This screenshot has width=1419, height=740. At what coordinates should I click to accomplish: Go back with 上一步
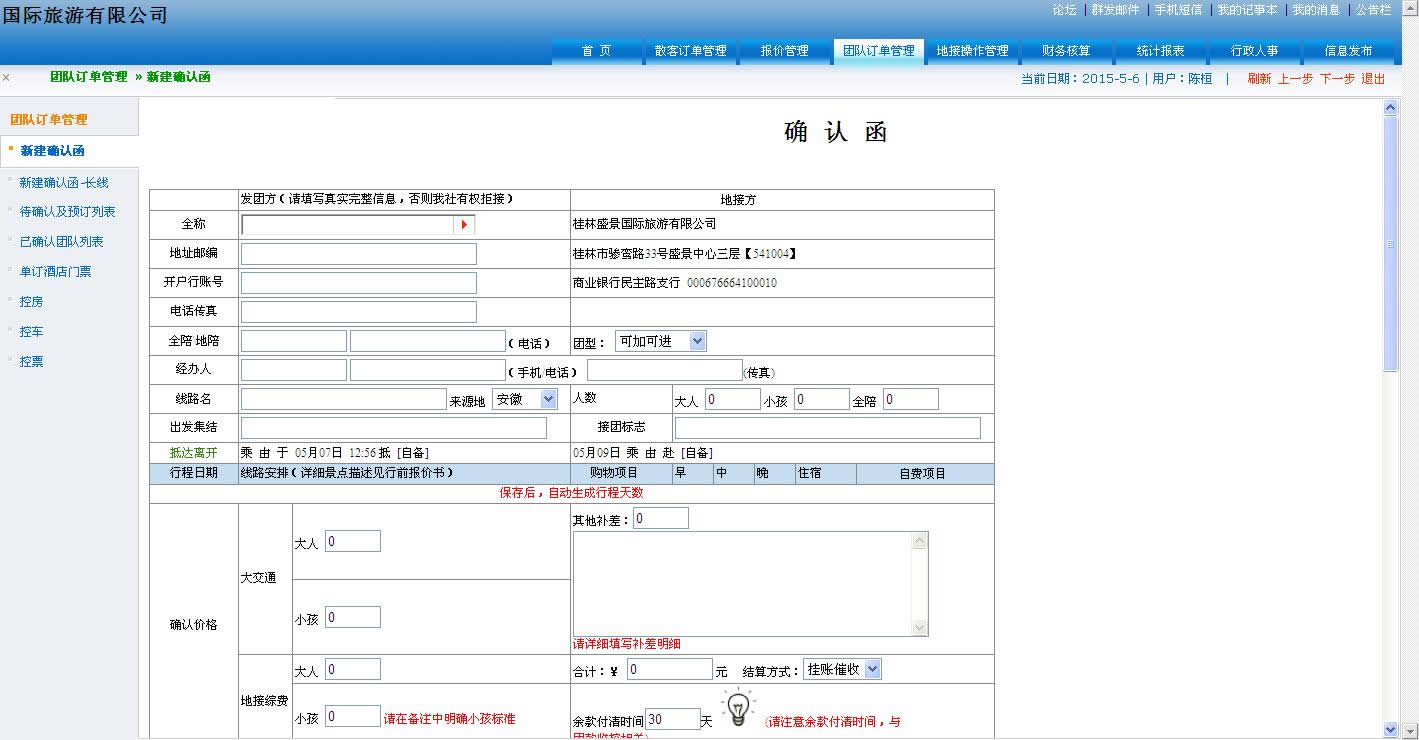(1295, 79)
